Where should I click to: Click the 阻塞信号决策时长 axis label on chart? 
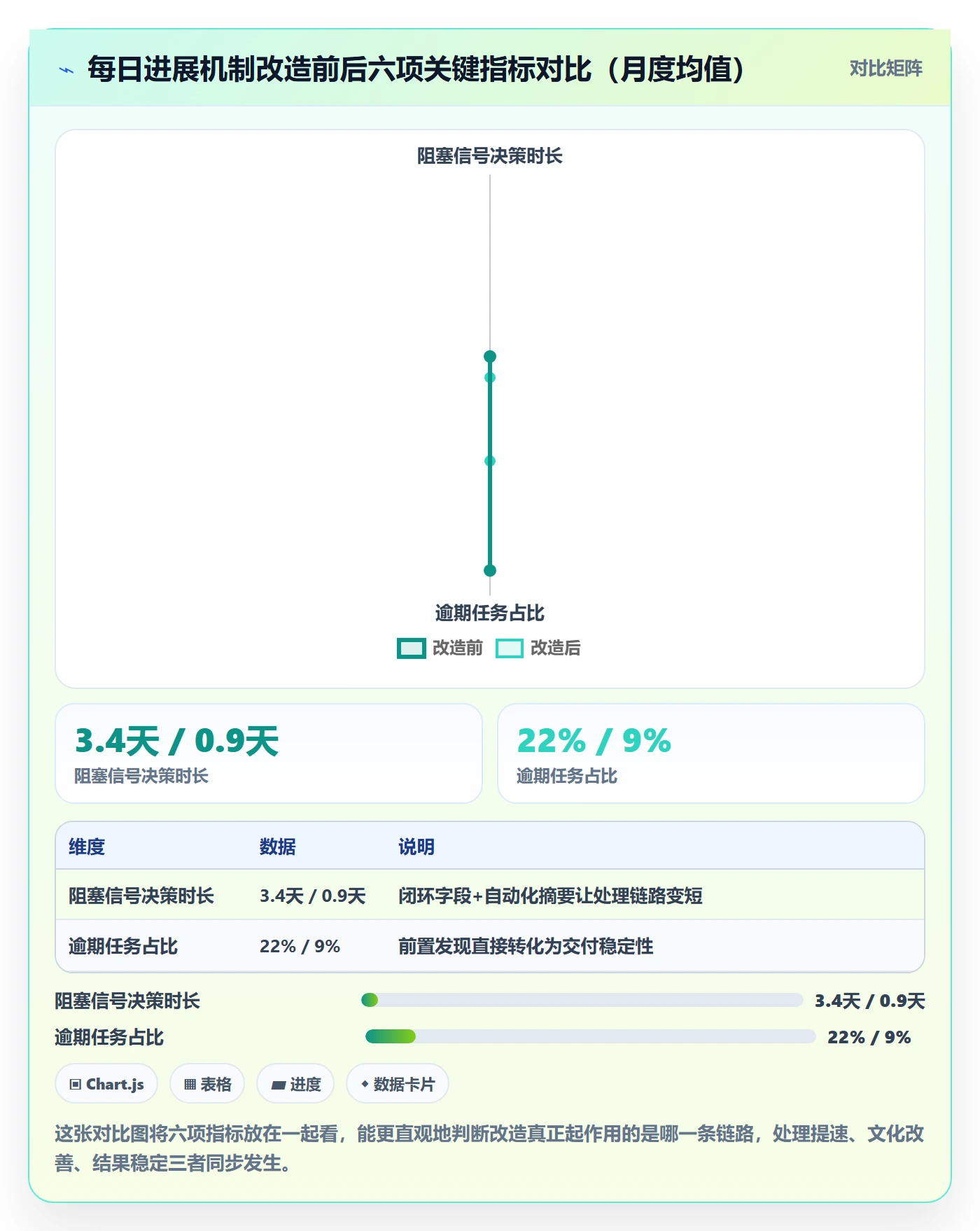click(490, 155)
